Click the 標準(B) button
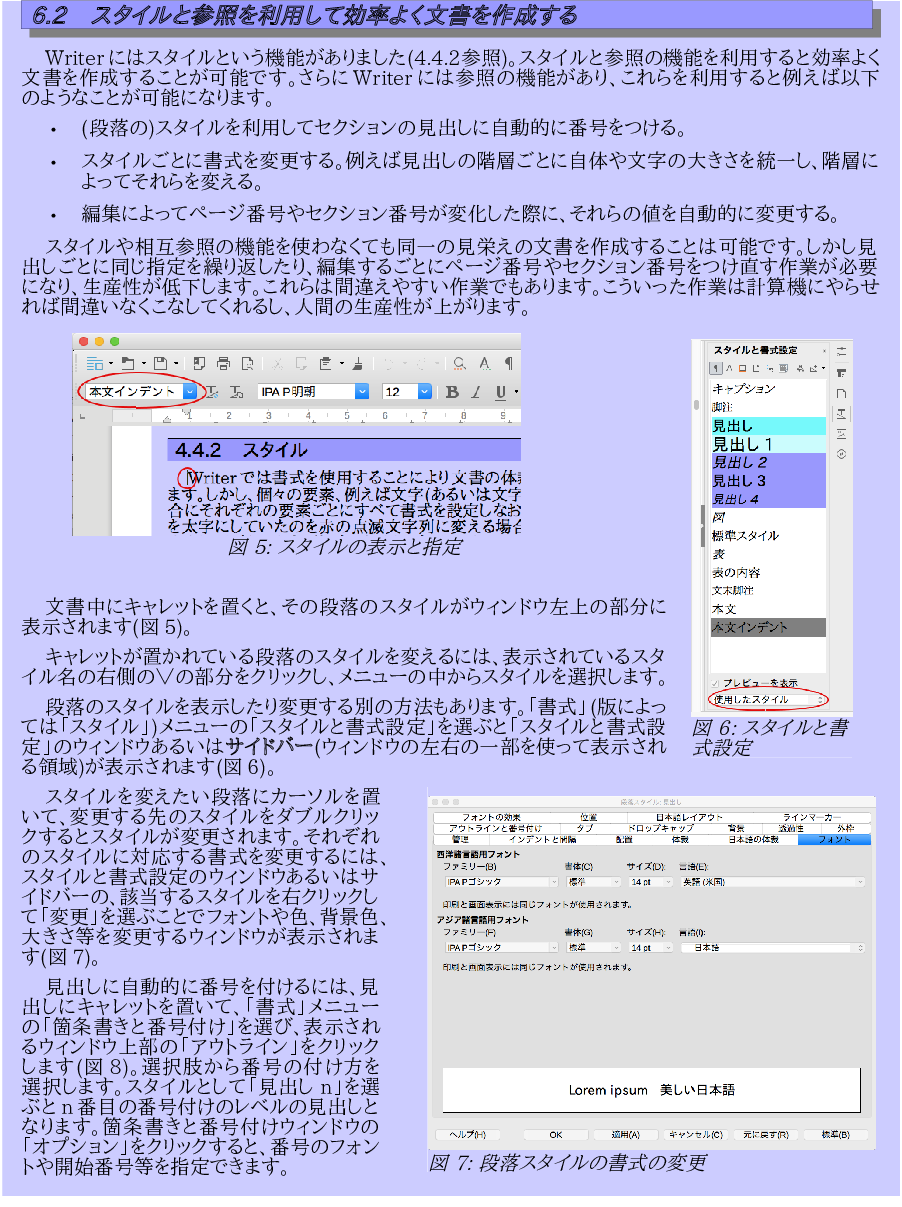This screenshot has width=902, height=1207. pyautogui.click(x=835, y=1135)
